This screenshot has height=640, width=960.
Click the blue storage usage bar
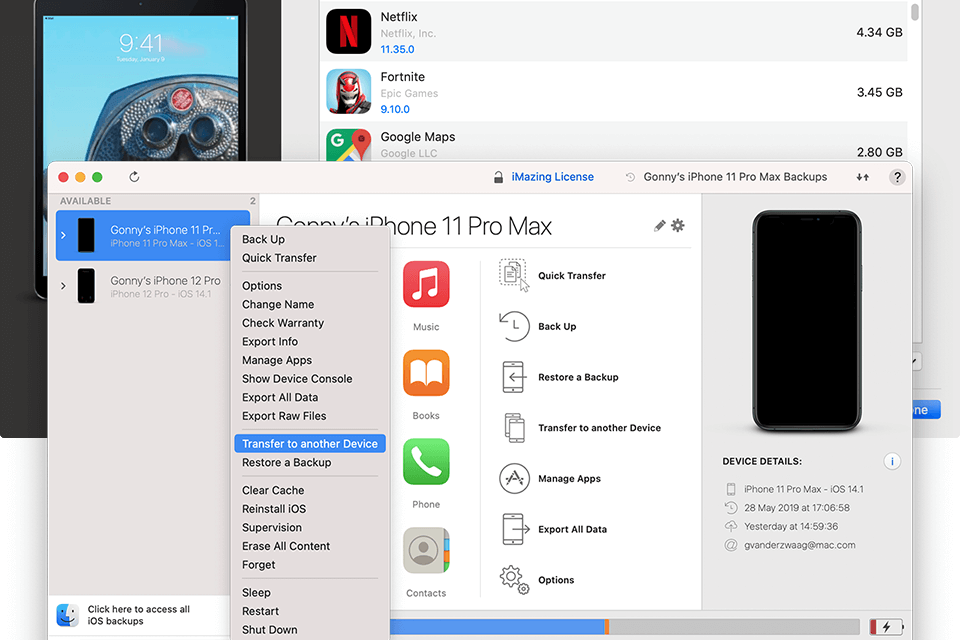pos(497,627)
